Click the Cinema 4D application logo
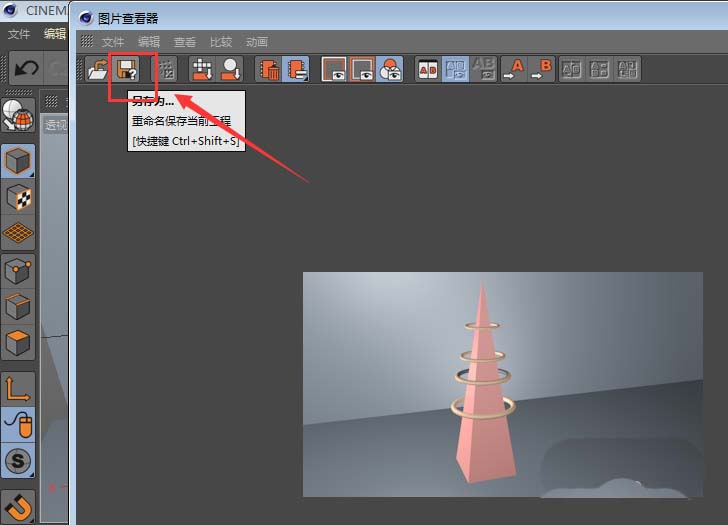Screen dimensions: 728x525 [10, 10]
